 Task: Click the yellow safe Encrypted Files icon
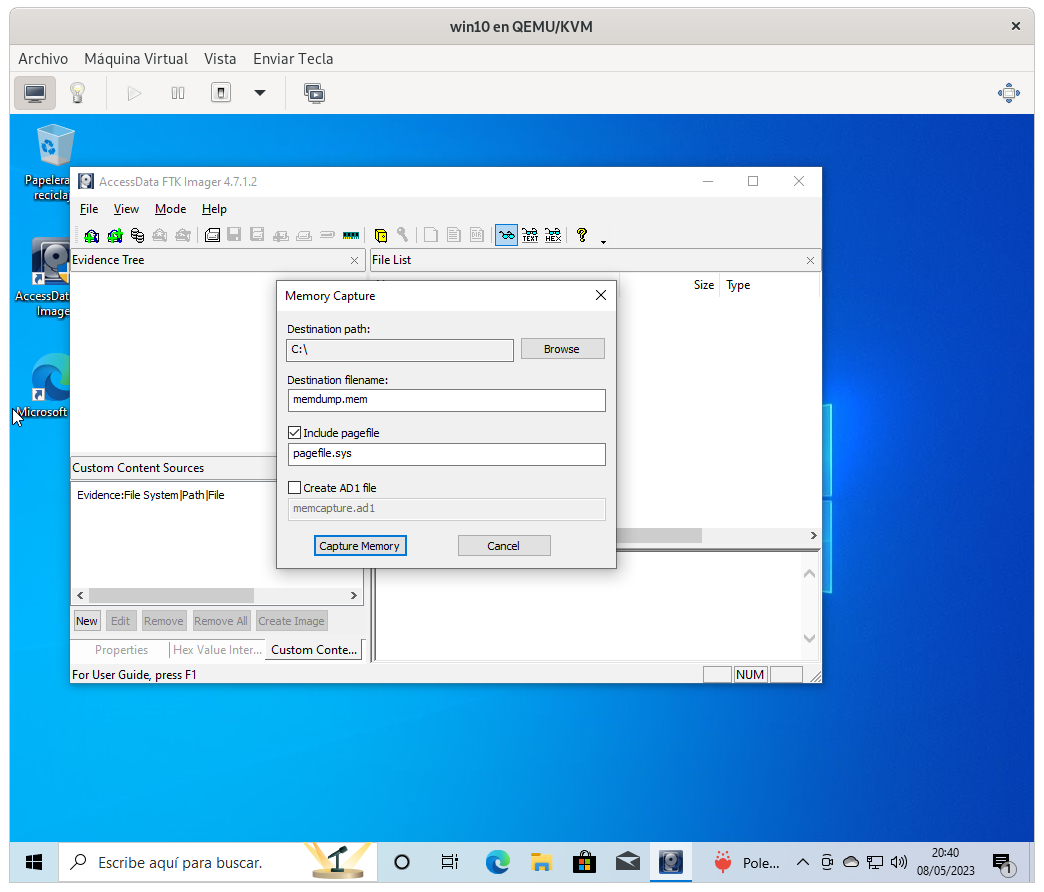pos(381,236)
